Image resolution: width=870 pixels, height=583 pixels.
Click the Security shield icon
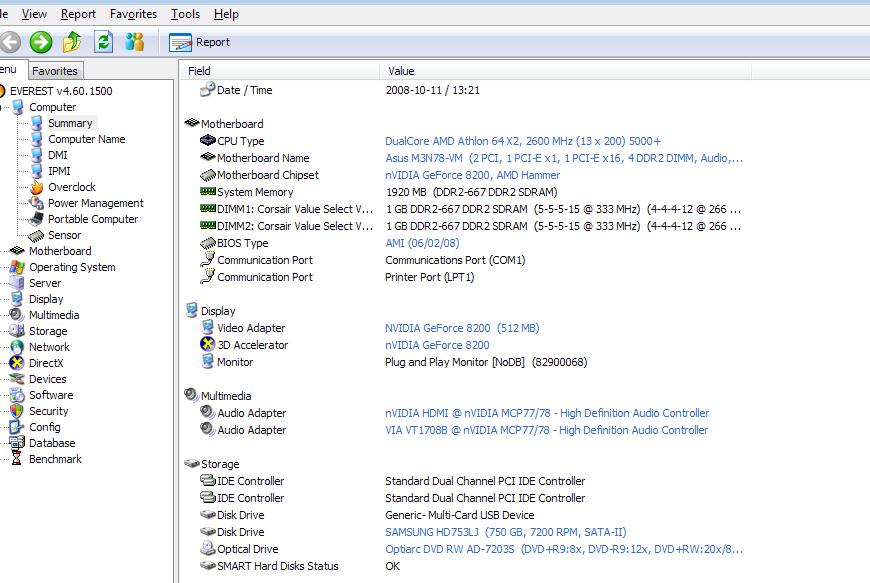[17, 411]
